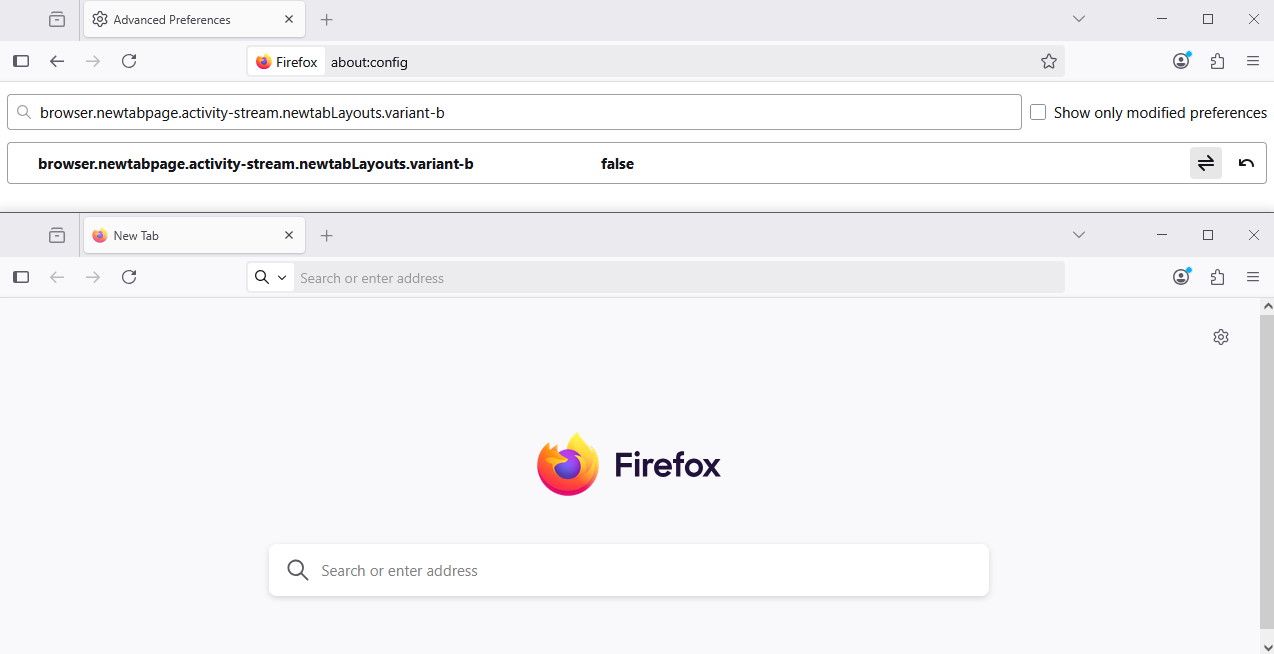Click the Firefox identity badge in address bar

pyautogui.click(x=286, y=62)
